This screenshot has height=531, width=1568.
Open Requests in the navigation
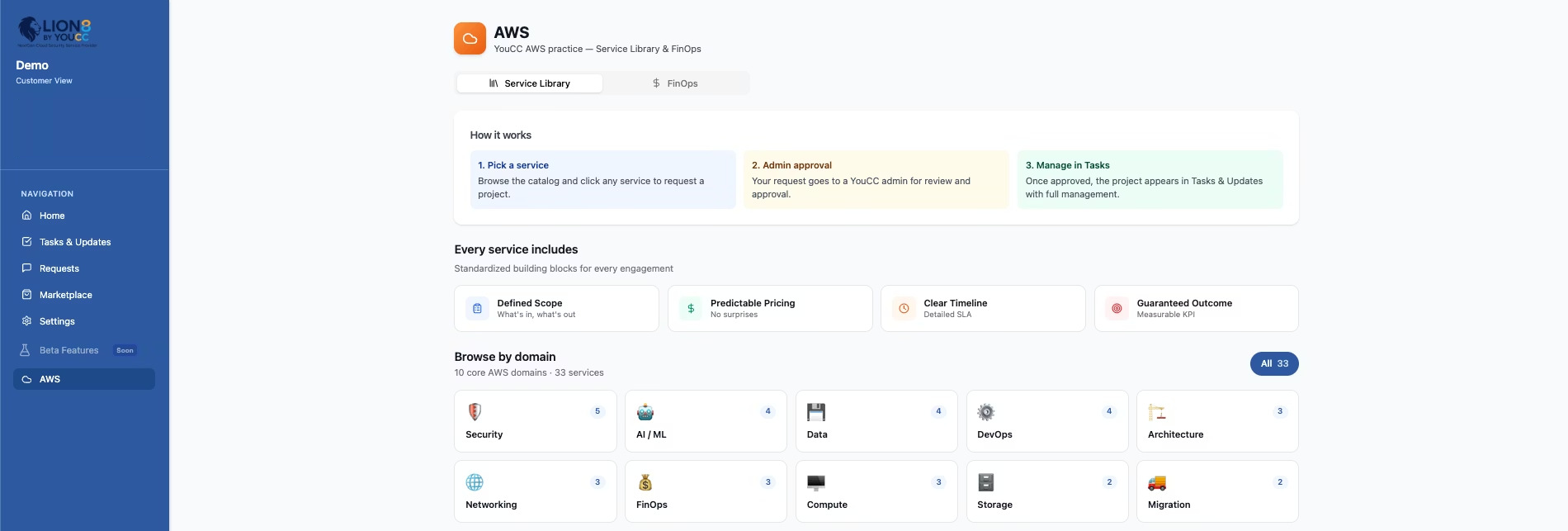click(84, 268)
